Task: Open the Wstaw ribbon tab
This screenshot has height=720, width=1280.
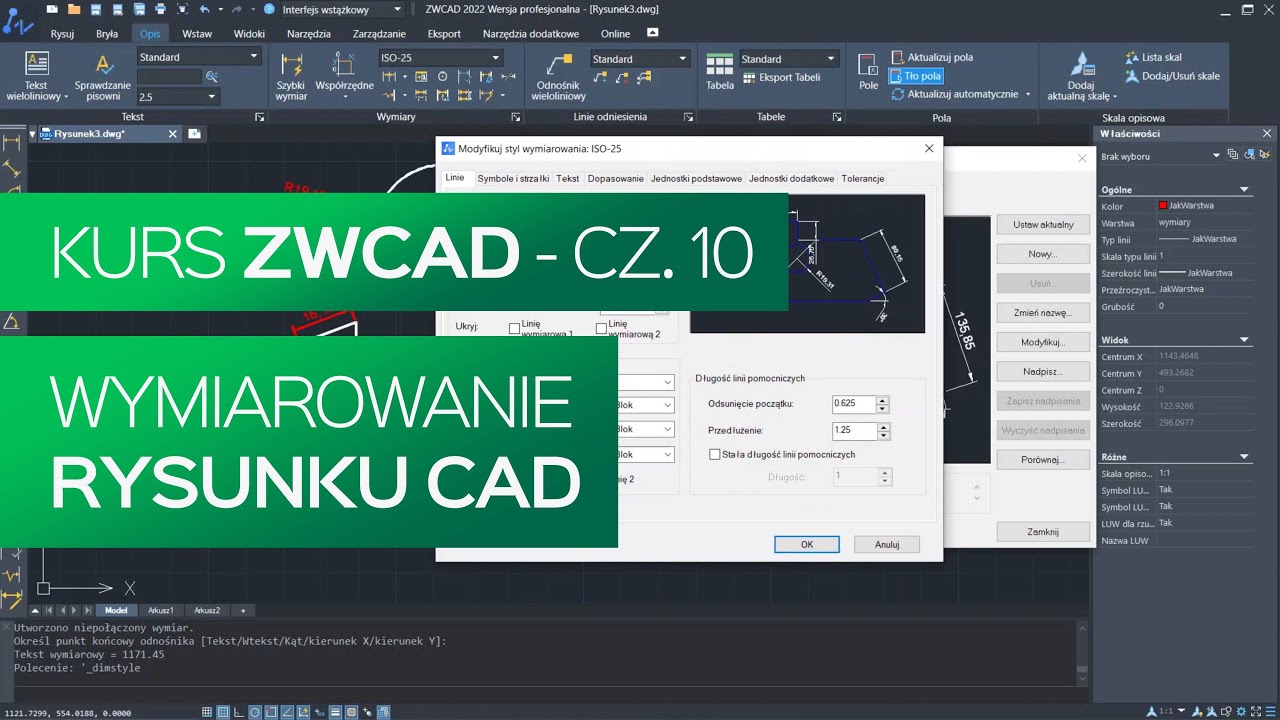Action: pos(197,33)
